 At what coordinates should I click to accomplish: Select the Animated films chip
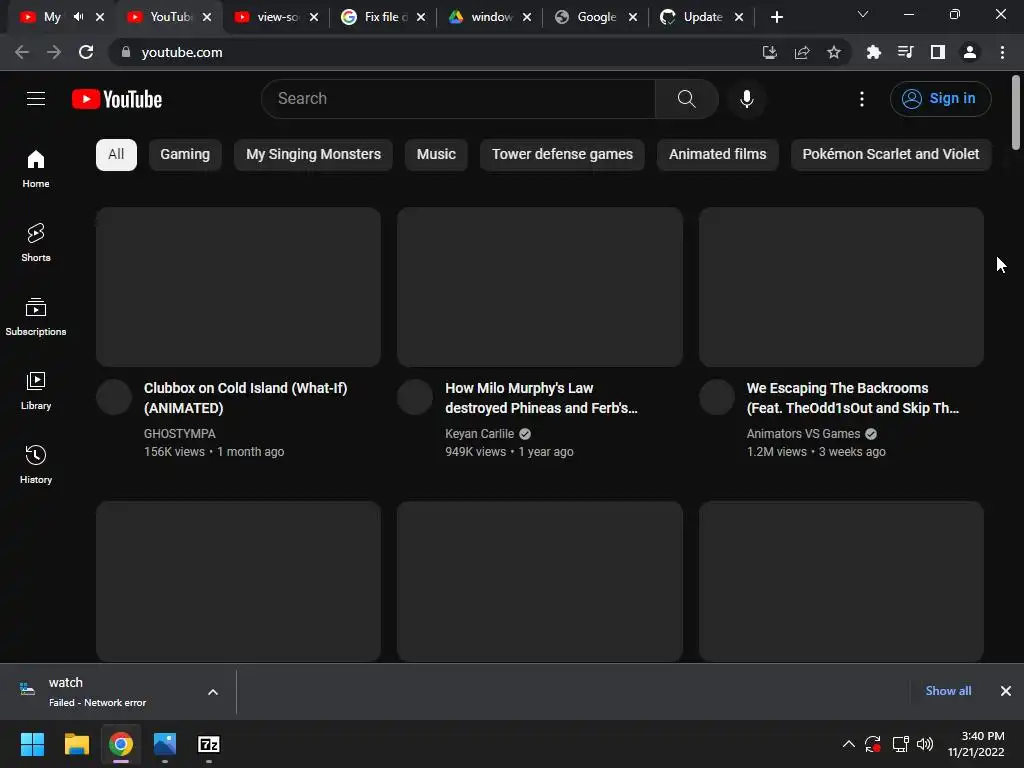point(718,155)
